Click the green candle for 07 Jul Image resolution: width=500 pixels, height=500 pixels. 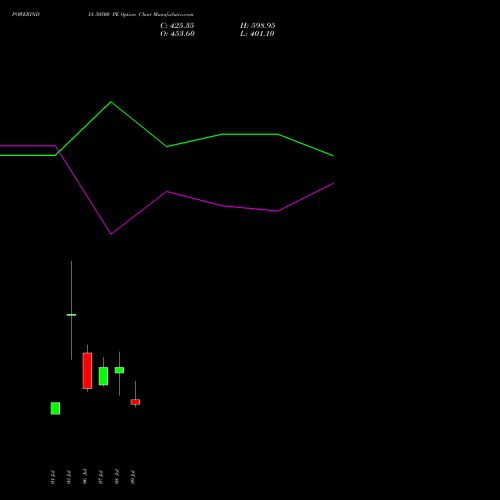pos(103,376)
